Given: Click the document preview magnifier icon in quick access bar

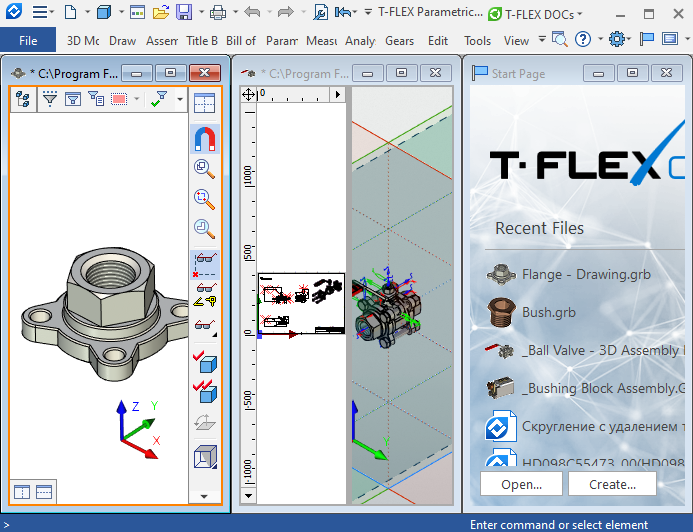Looking at the screenshot, I should [x=320, y=12].
